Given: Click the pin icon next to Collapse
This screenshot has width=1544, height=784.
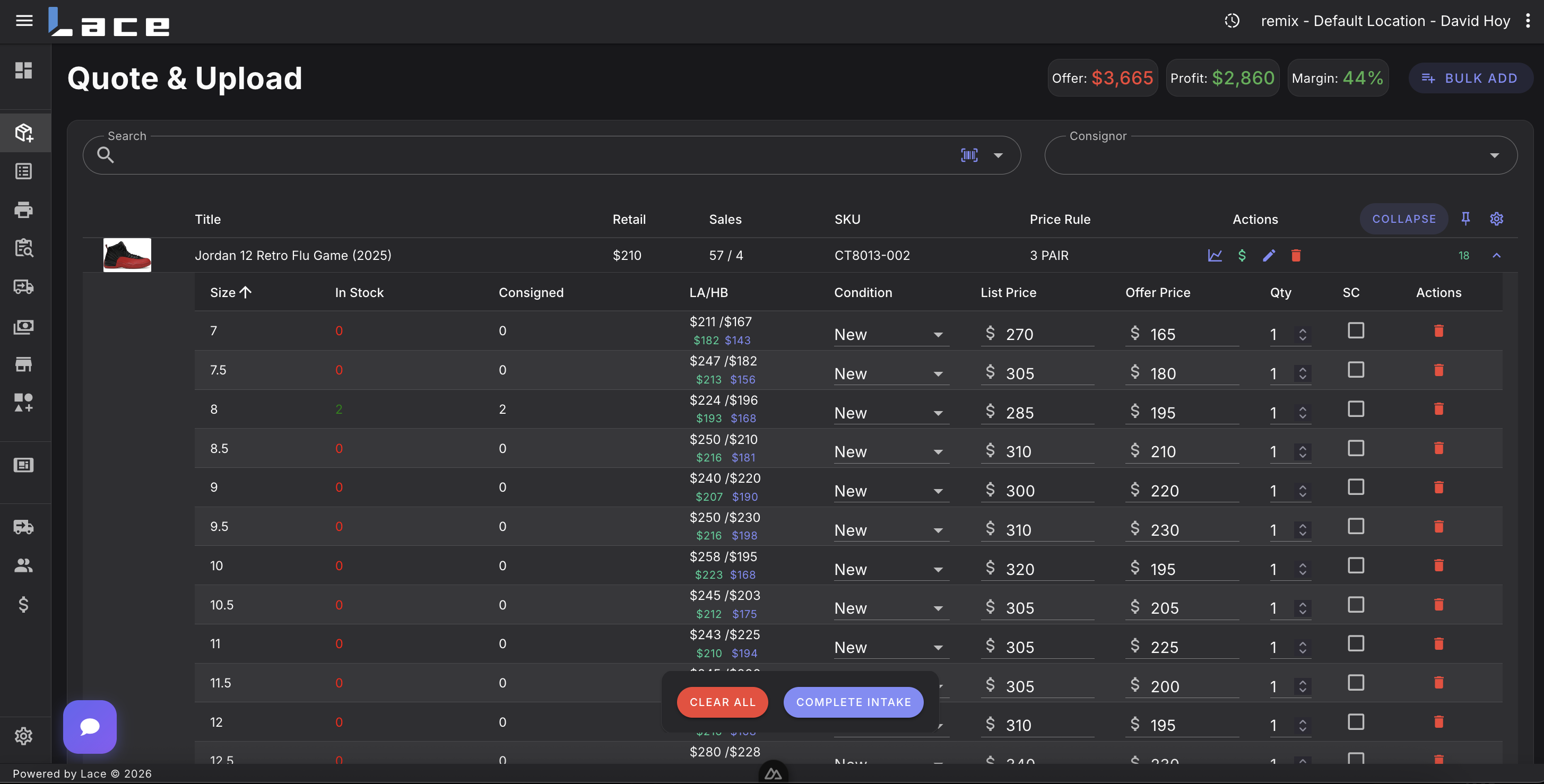Looking at the screenshot, I should coord(1465,219).
